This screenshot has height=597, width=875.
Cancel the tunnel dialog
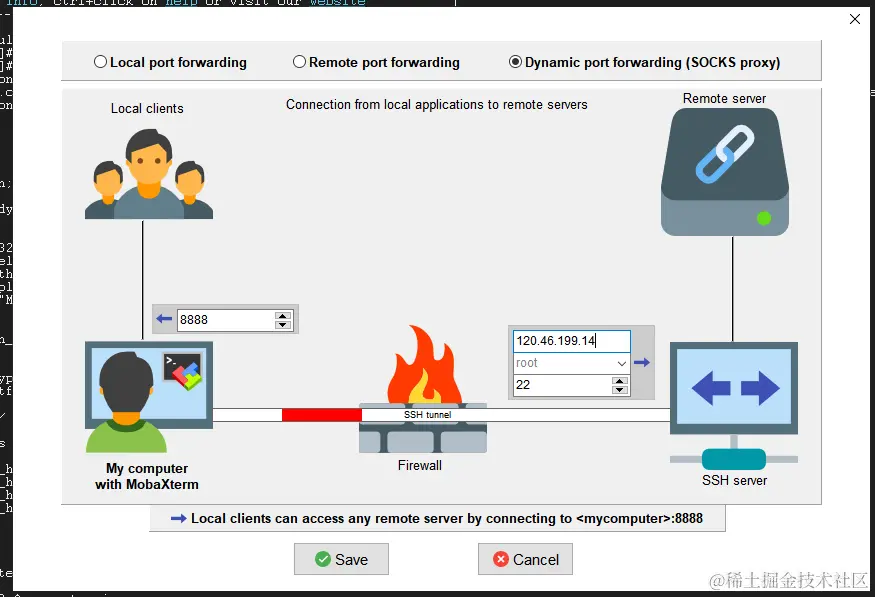[525, 559]
